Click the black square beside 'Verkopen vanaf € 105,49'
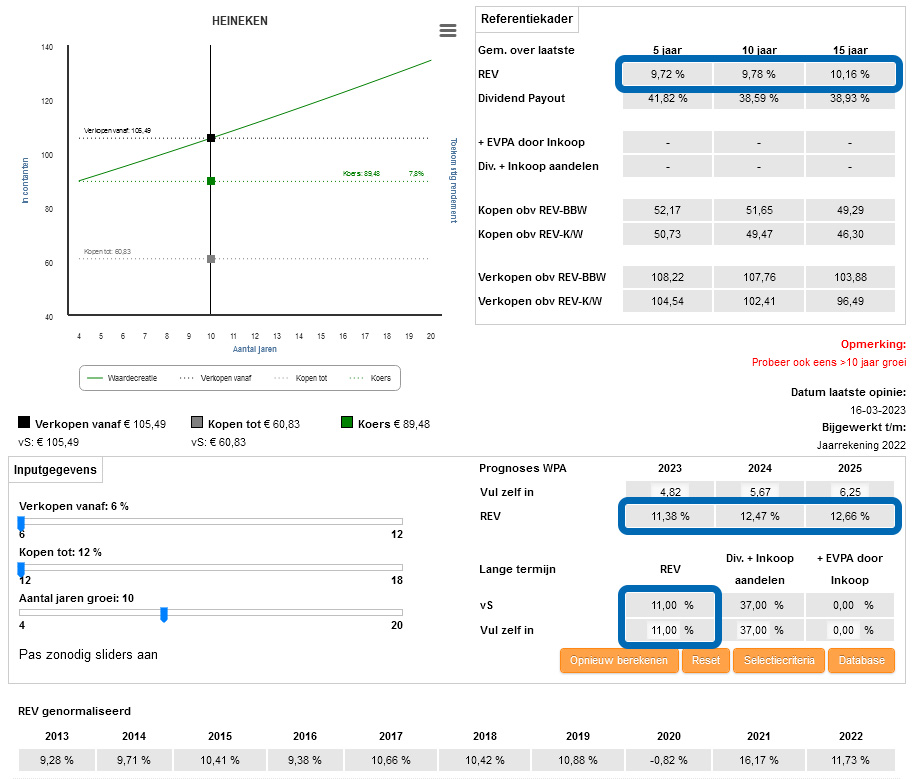914x779 pixels. (x=24, y=422)
